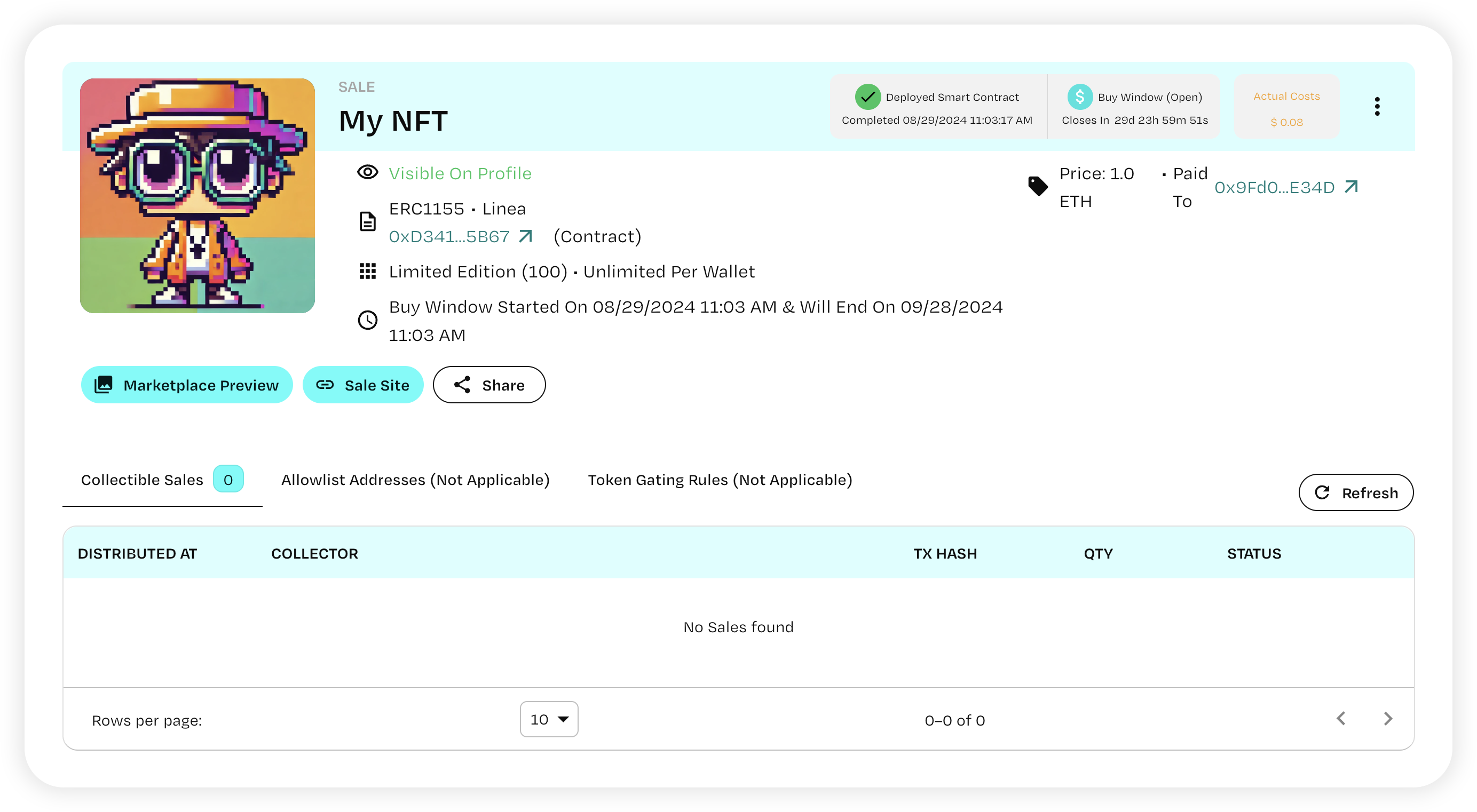This screenshot has width=1477, height=812.
Task: Expand the Token Gating Rules tab section
Action: pos(721,480)
